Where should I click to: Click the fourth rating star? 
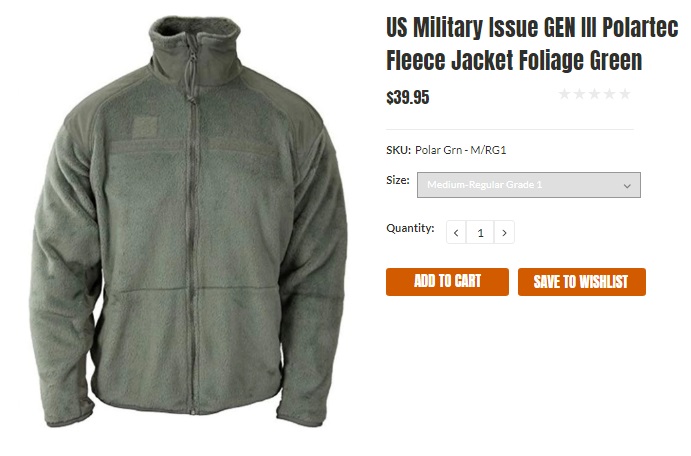pyautogui.click(x=610, y=95)
